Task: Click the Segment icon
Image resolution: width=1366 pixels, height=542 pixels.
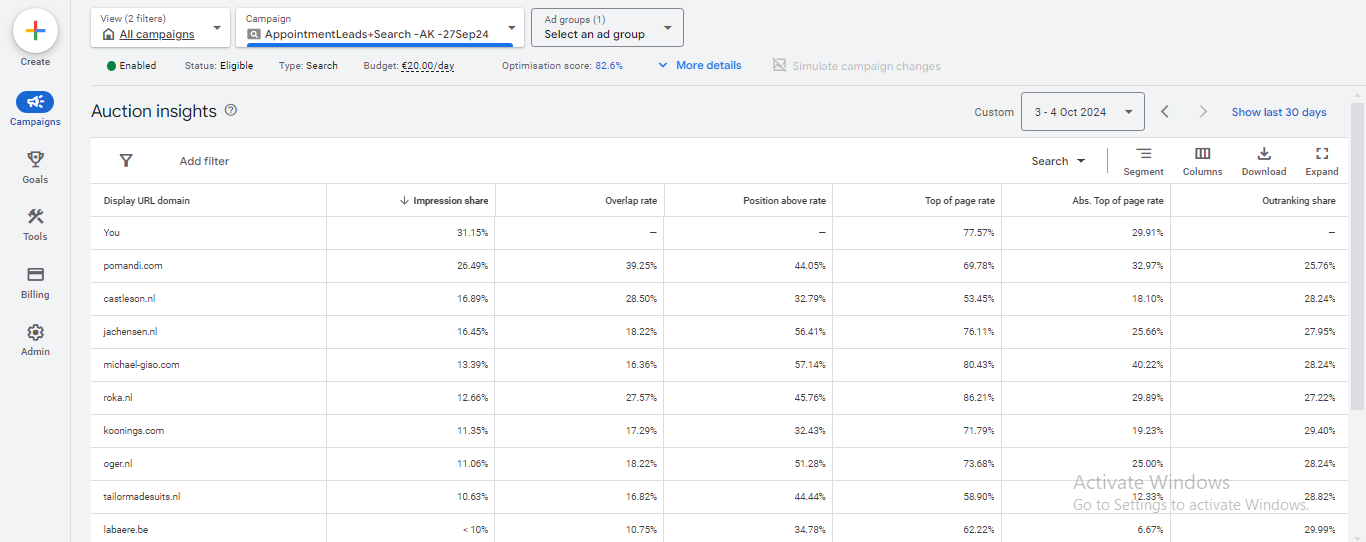Action: tap(1143, 154)
